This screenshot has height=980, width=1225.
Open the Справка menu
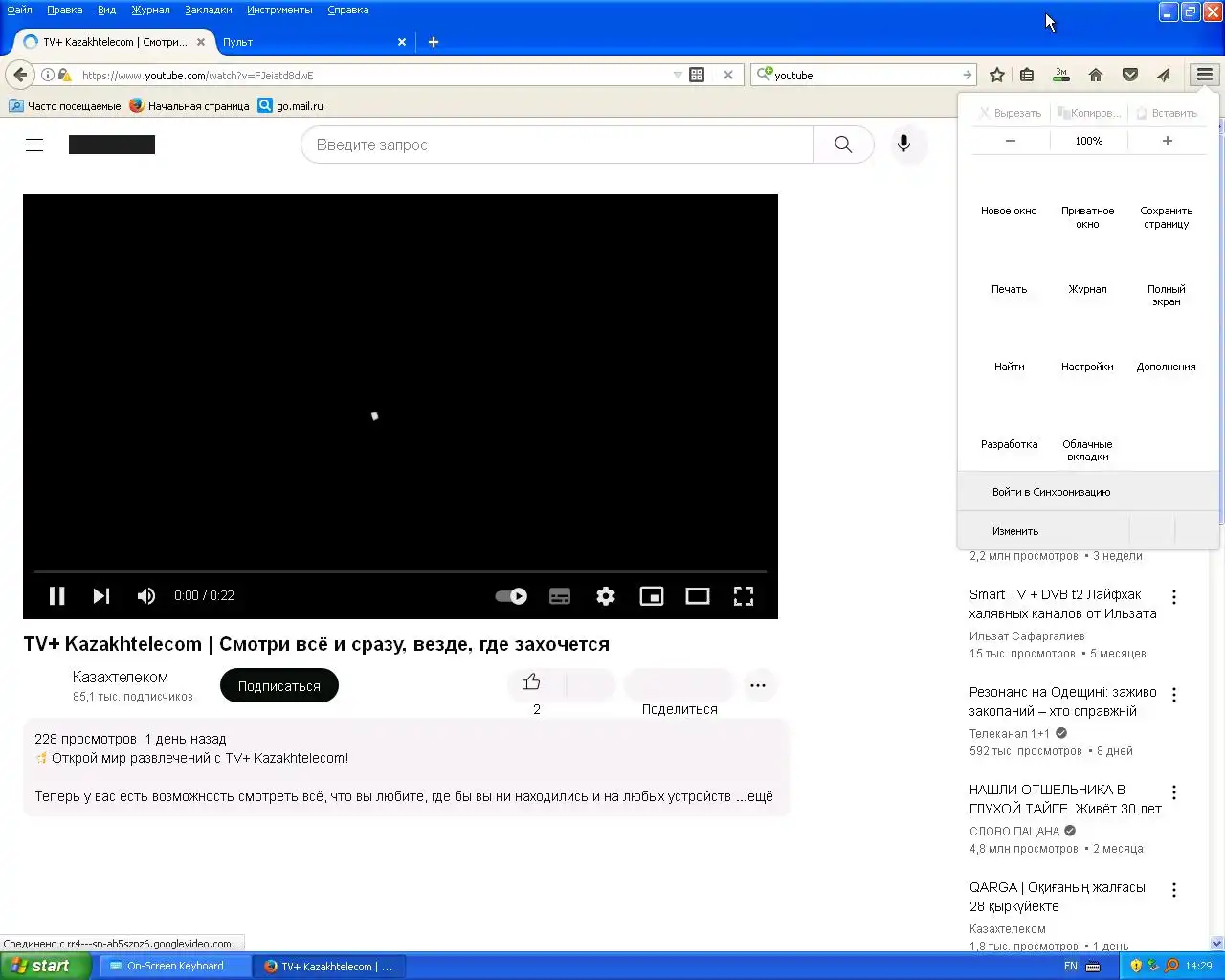[x=348, y=10]
